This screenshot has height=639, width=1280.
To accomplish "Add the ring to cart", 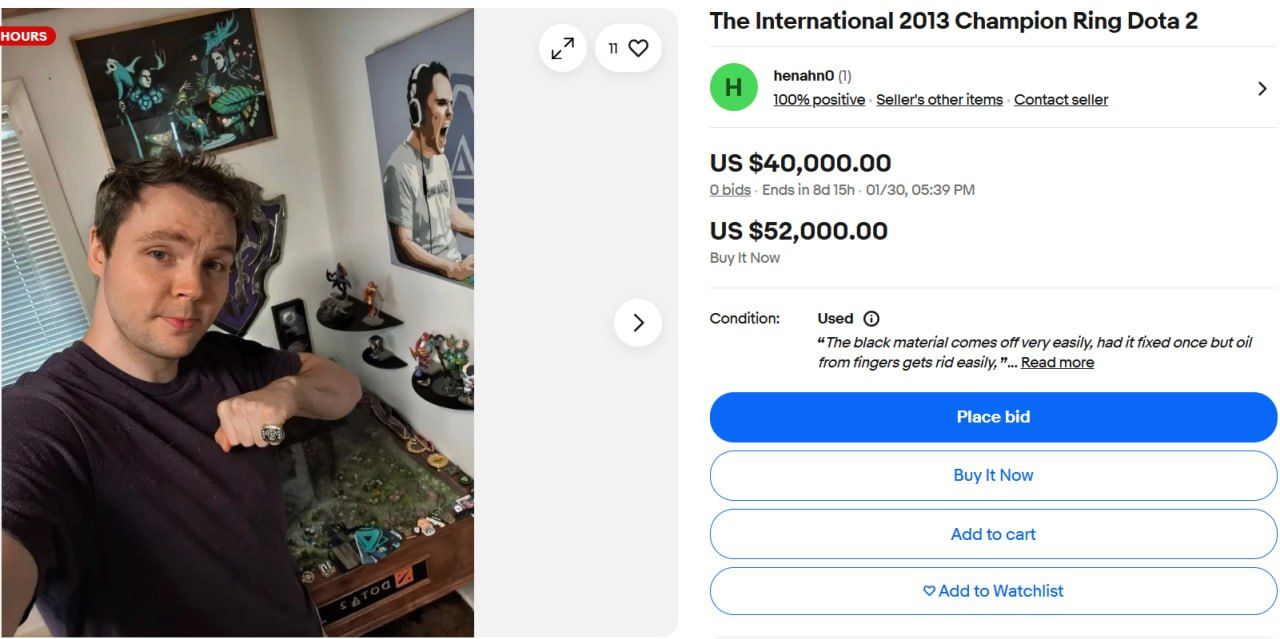I will point(992,534).
